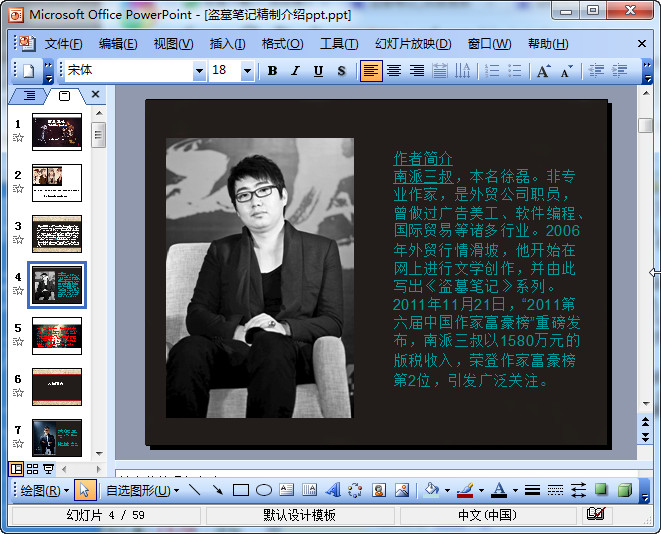The height and width of the screenshot is (534, 661).
Task: Select slide 1 thumbnail
Action: 57,132
